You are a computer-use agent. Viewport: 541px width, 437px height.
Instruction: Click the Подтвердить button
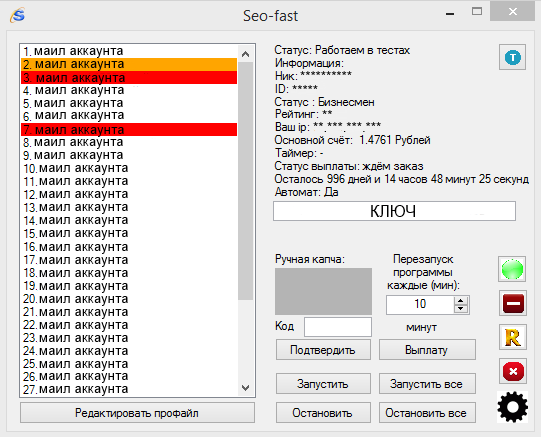point(323,350)
